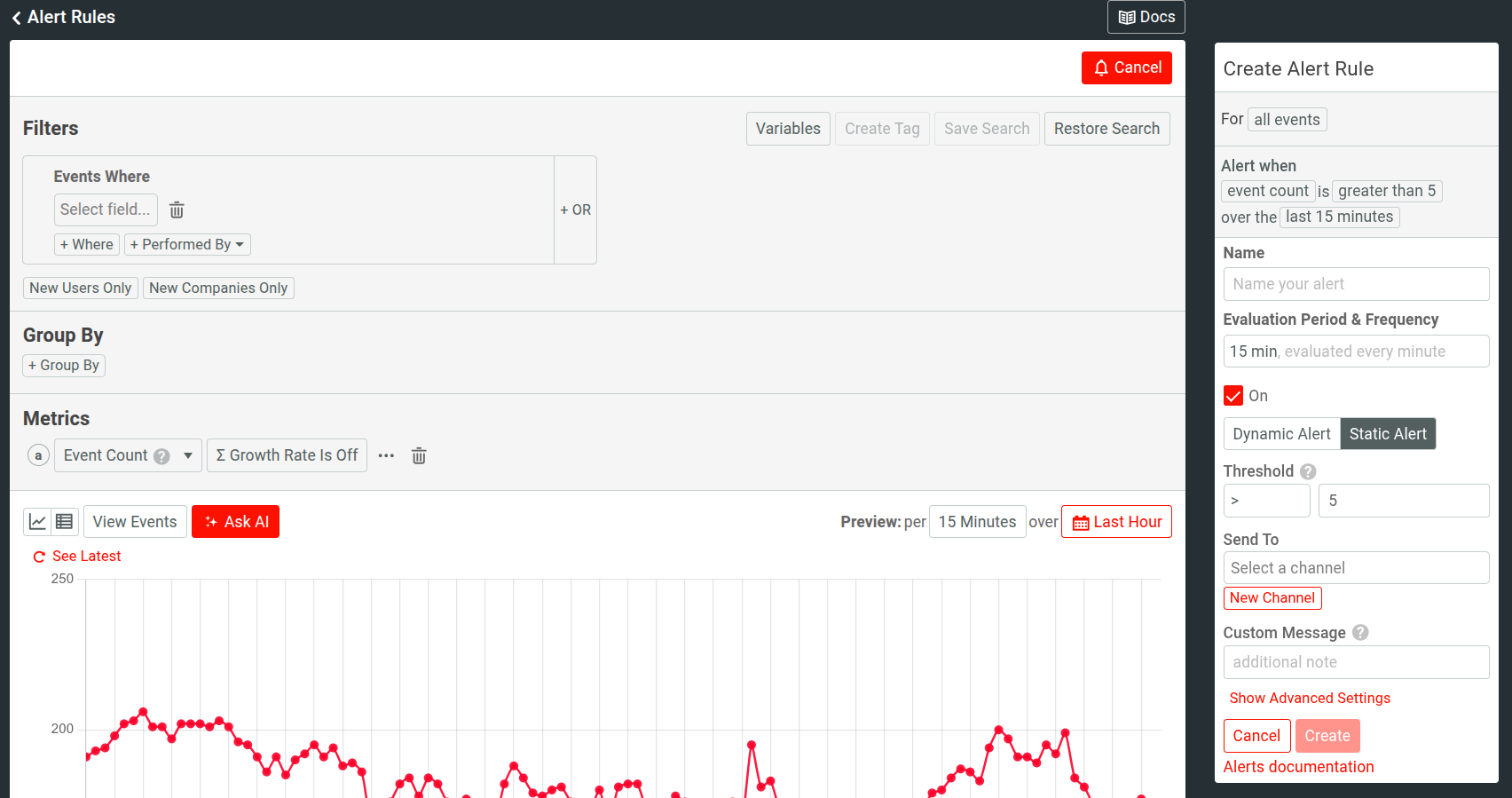Switch to the Dynamic Alert tab
This screenshot has height=798, width=1512.
tap(1281, 434)
